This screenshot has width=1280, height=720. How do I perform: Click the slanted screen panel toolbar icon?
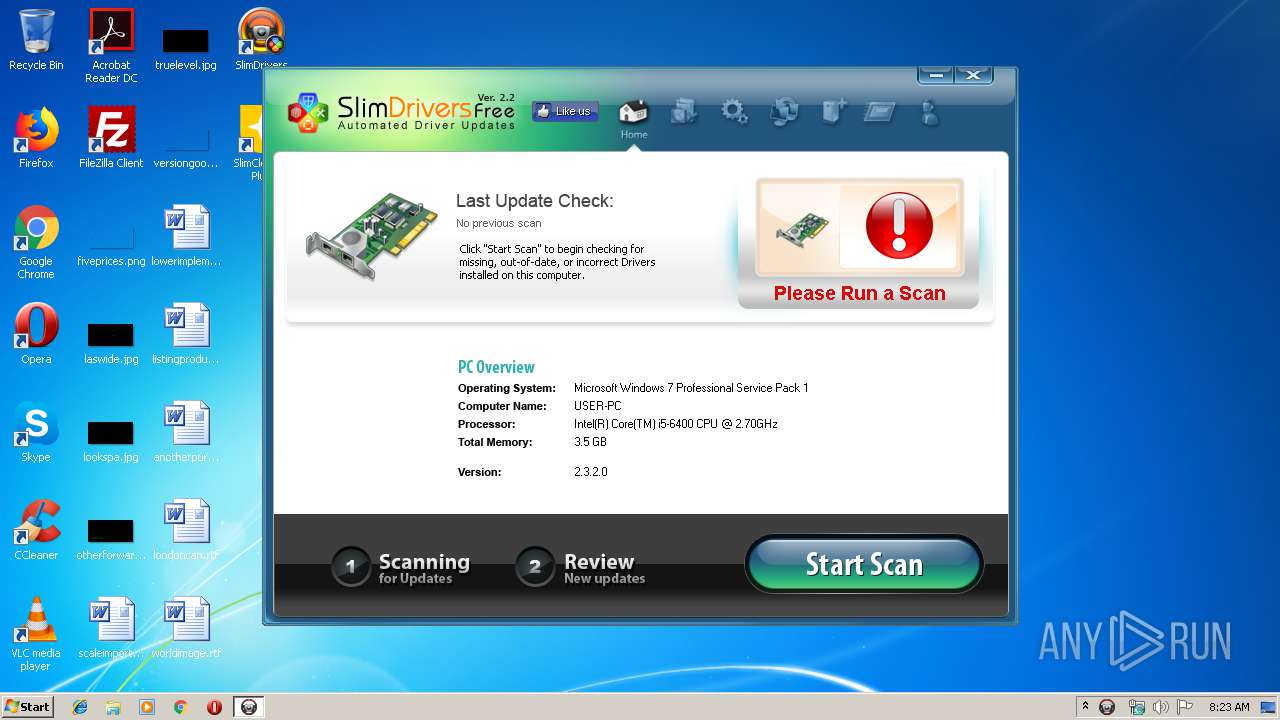click(879, 111)
